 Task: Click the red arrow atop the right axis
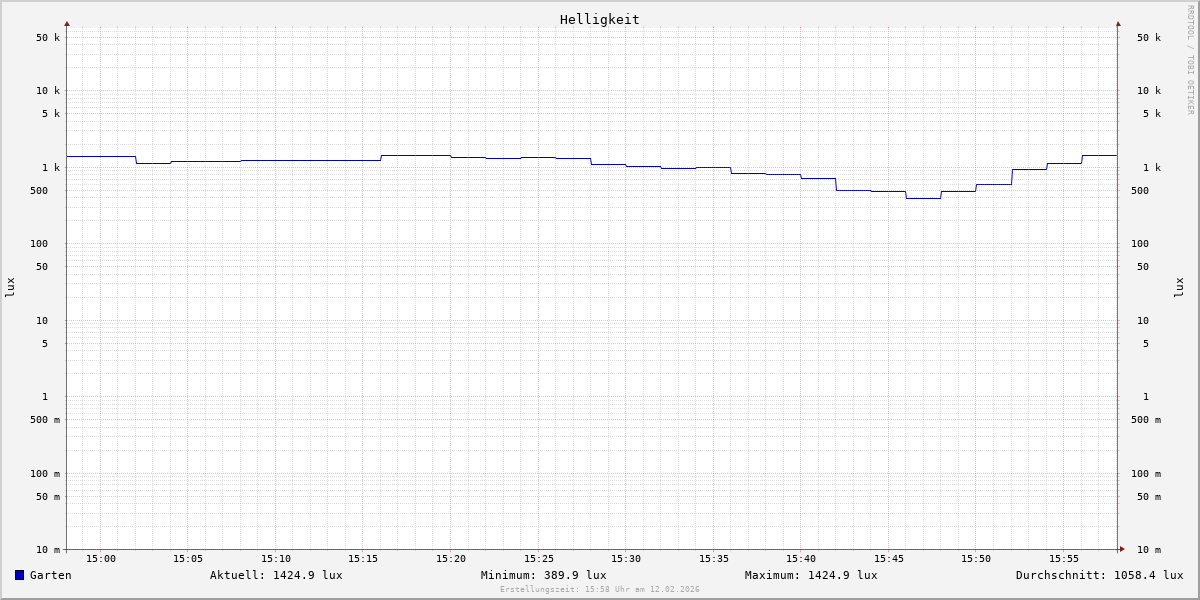[1118, 24]
